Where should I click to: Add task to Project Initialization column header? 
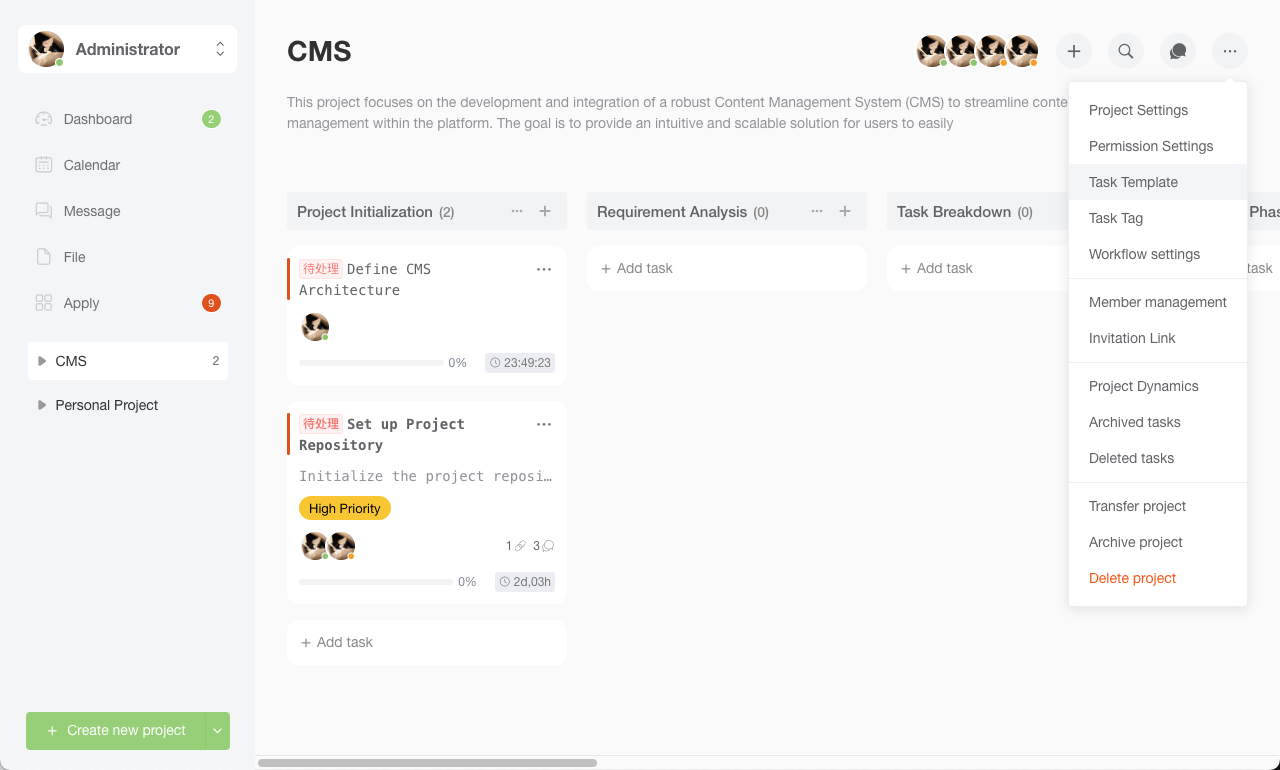[545, 211]
